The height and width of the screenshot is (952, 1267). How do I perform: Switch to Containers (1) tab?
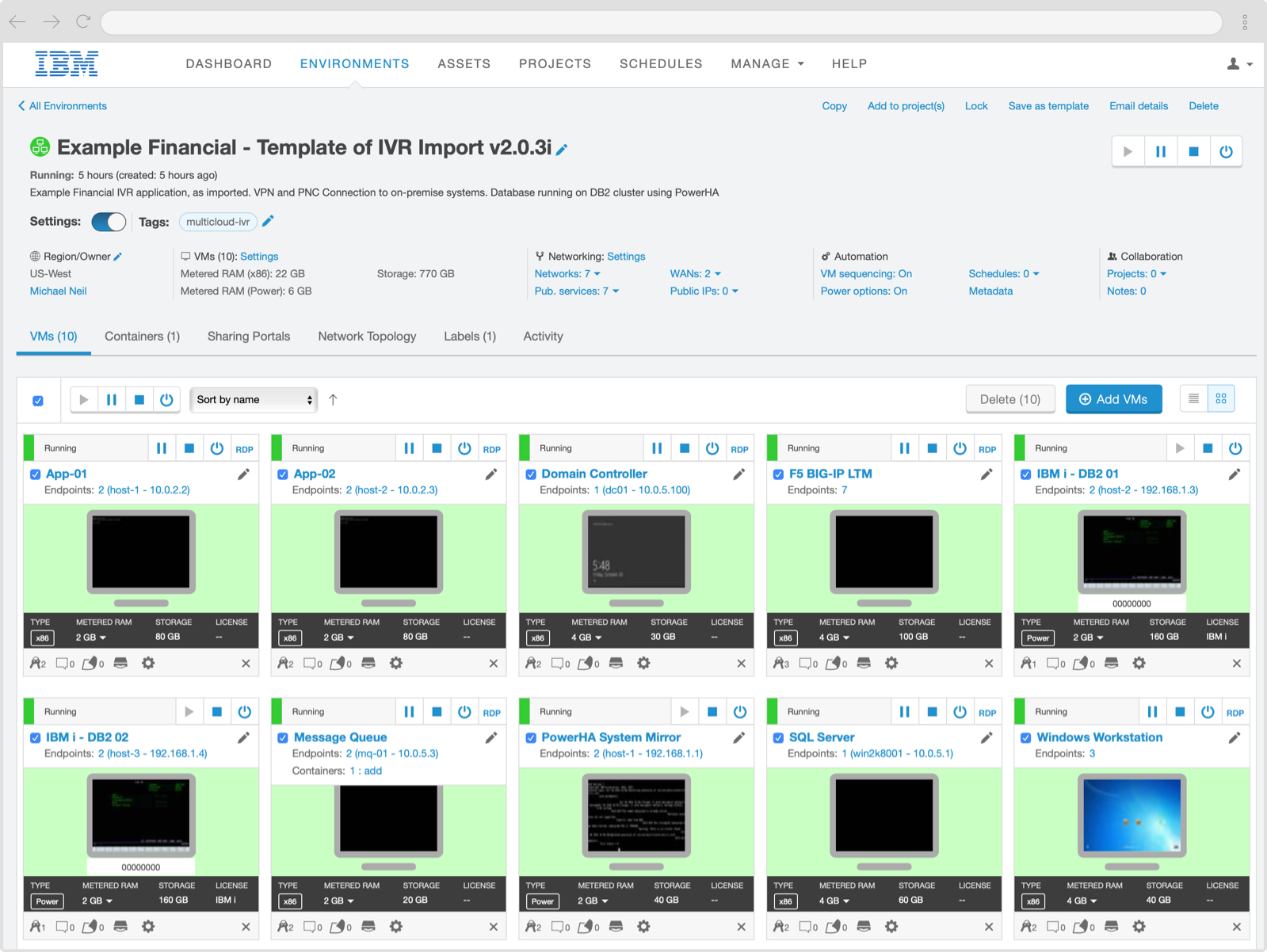(x=143, y=337)
